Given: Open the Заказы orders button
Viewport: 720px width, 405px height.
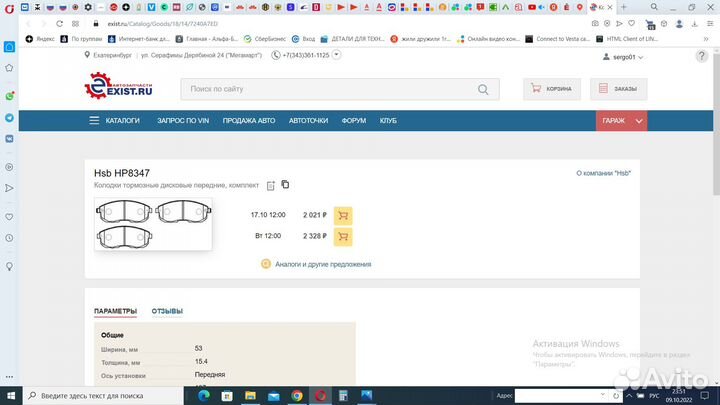Looking at the screenshot, I should point(618,89).
